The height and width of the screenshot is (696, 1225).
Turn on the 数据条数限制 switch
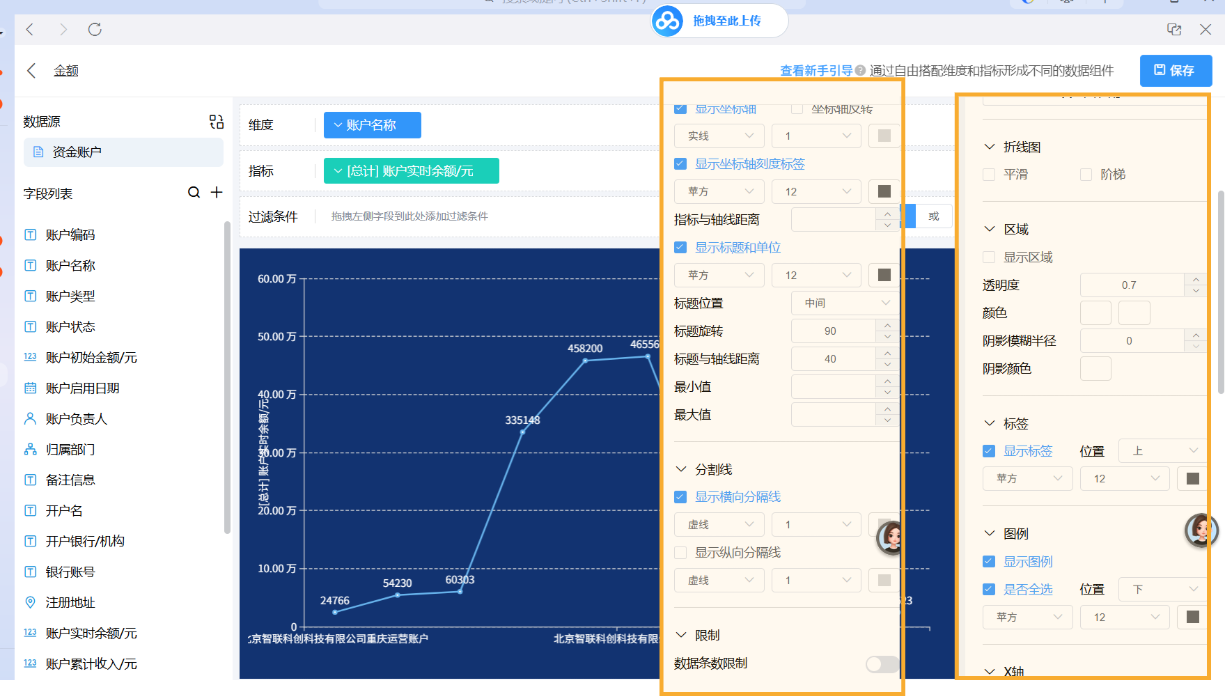point(882,664)
